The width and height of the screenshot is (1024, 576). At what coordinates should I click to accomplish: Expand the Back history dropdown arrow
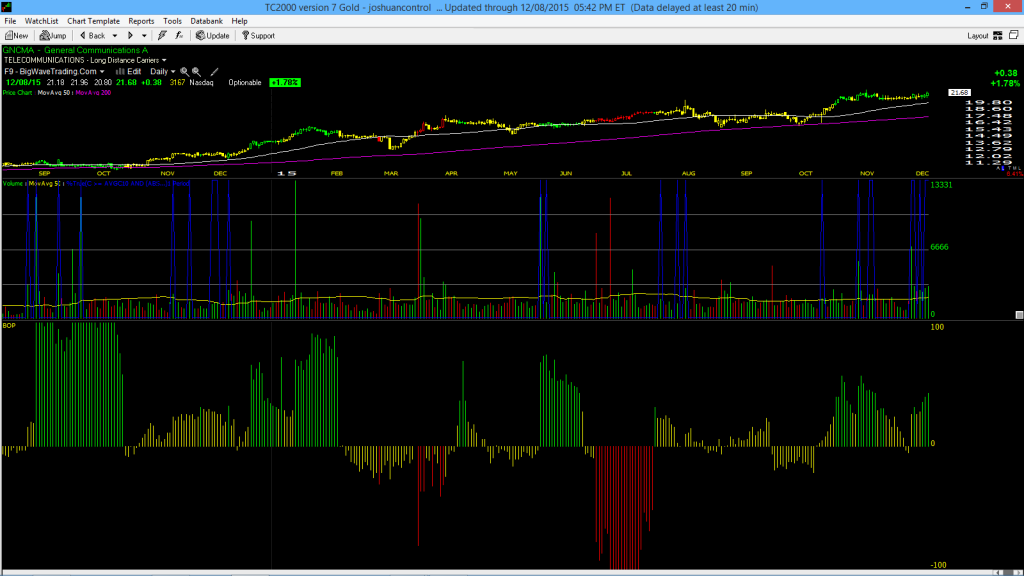tap(115, 36)
